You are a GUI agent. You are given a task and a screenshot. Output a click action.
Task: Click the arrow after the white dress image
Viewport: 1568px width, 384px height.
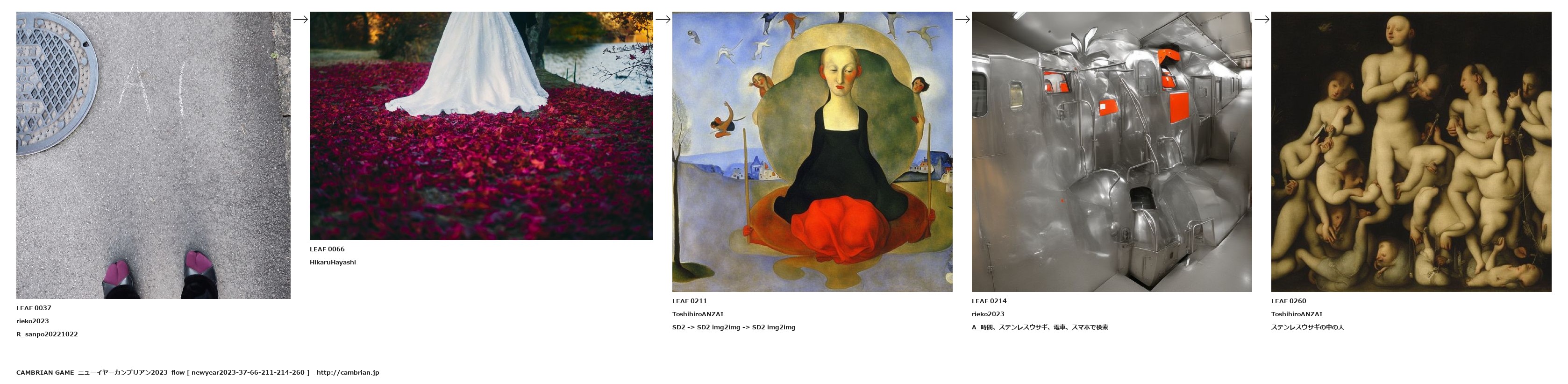(663, 20)
